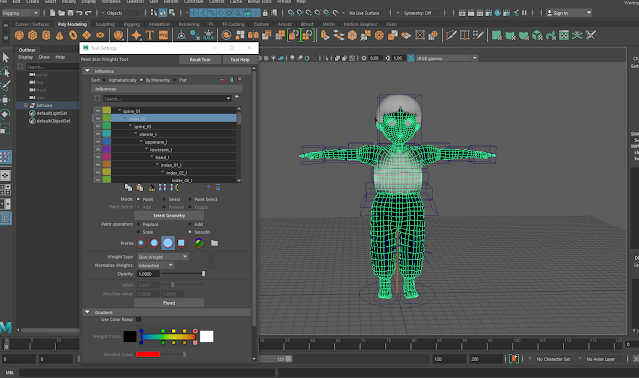Create a polygon cube from the shelf
Image resolution: width=639 pixels, height=378 pixels.
coord(33,35)
